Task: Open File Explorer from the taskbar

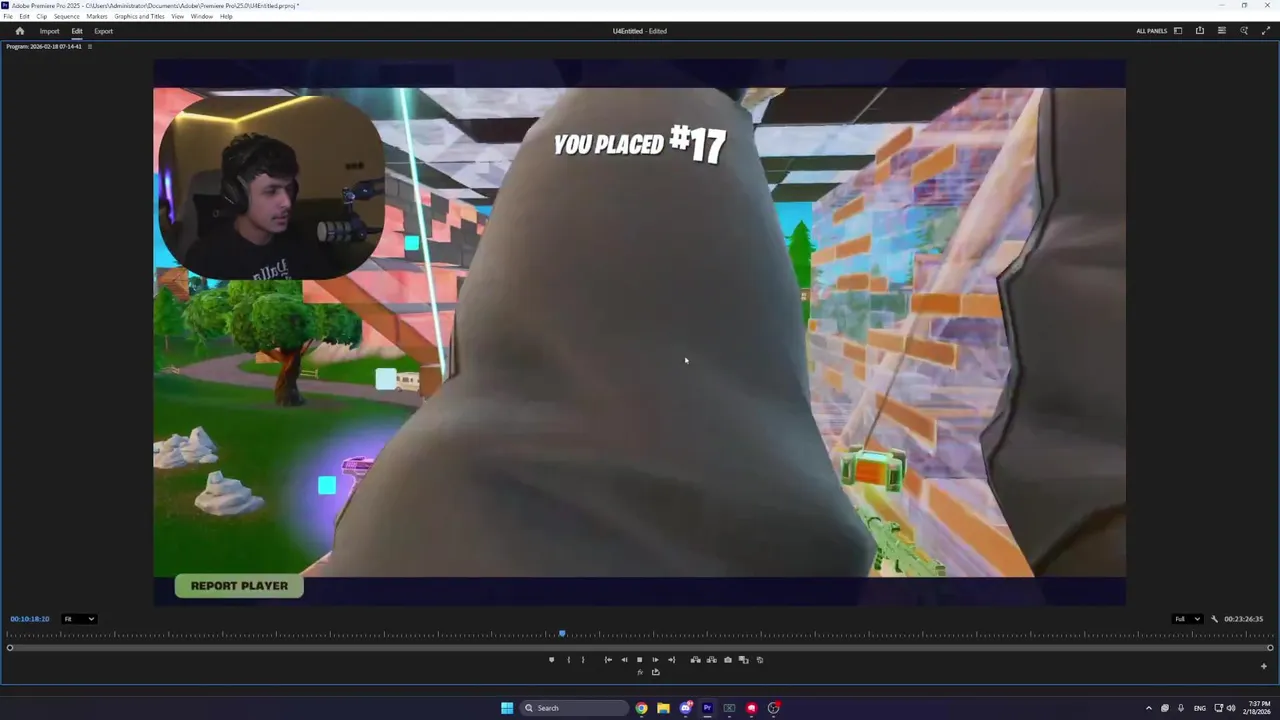Action: tap(663, 708)
